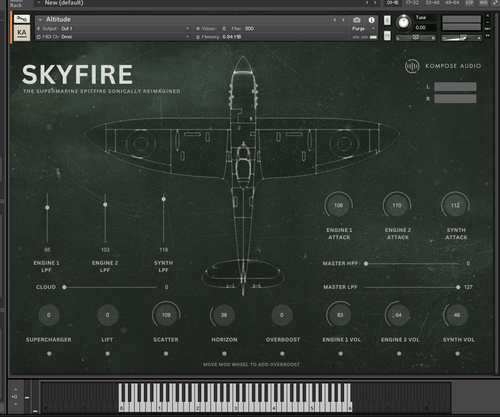Show instrument info with the i icon

pyautogui.click(x=371, y=20)
